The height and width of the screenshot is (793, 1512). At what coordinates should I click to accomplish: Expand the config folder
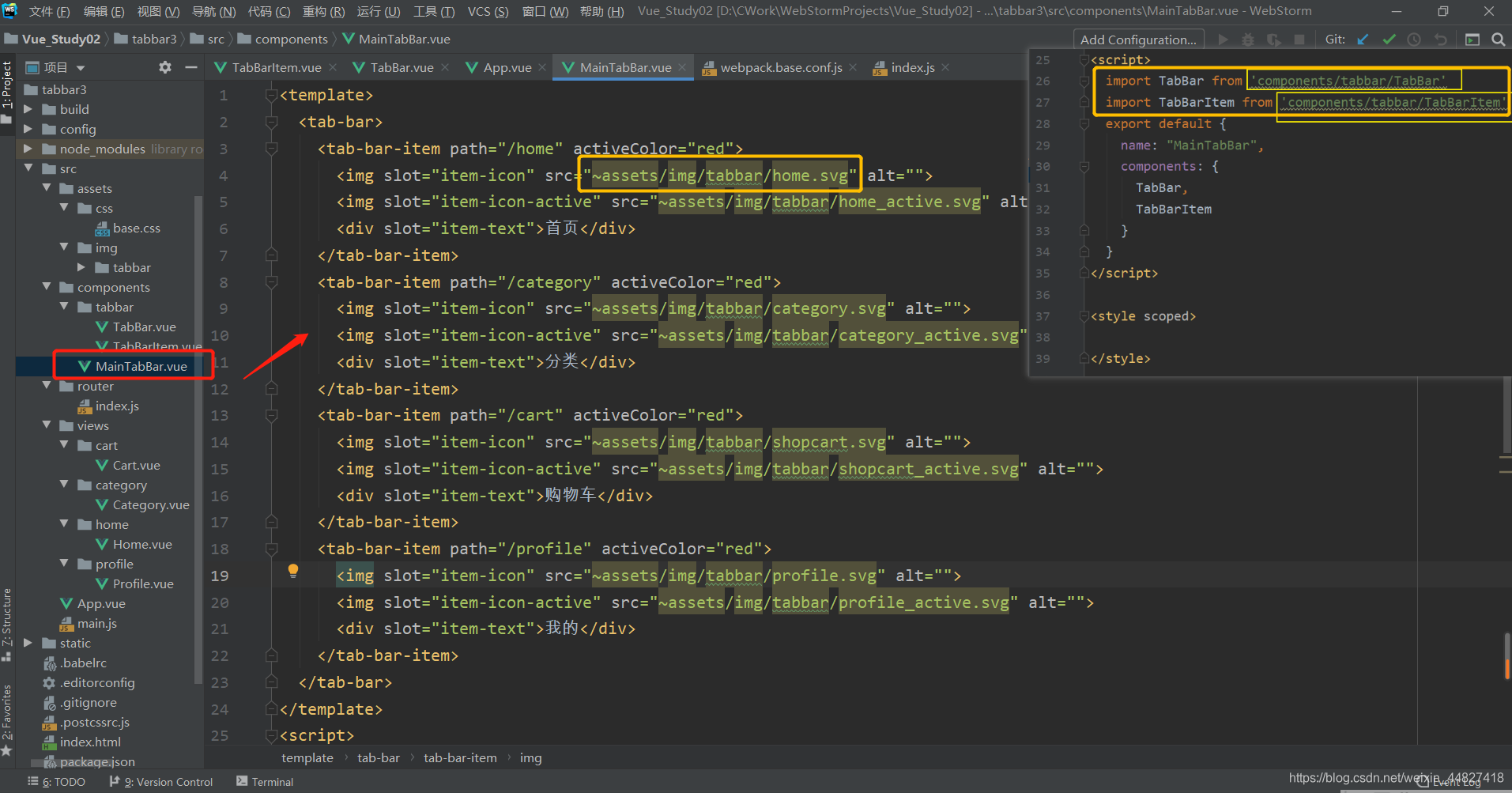pos(28,129)
